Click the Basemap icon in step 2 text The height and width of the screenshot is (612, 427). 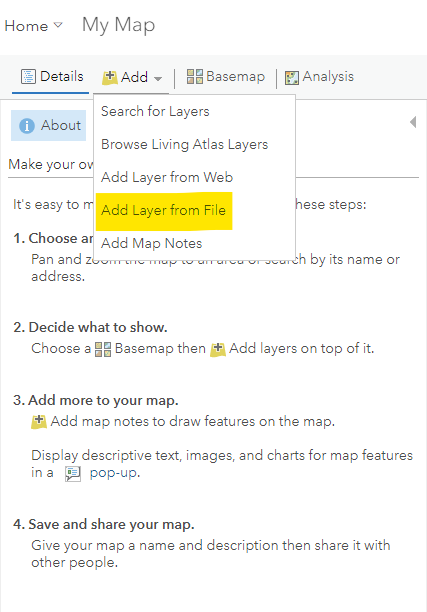[103, 349]
